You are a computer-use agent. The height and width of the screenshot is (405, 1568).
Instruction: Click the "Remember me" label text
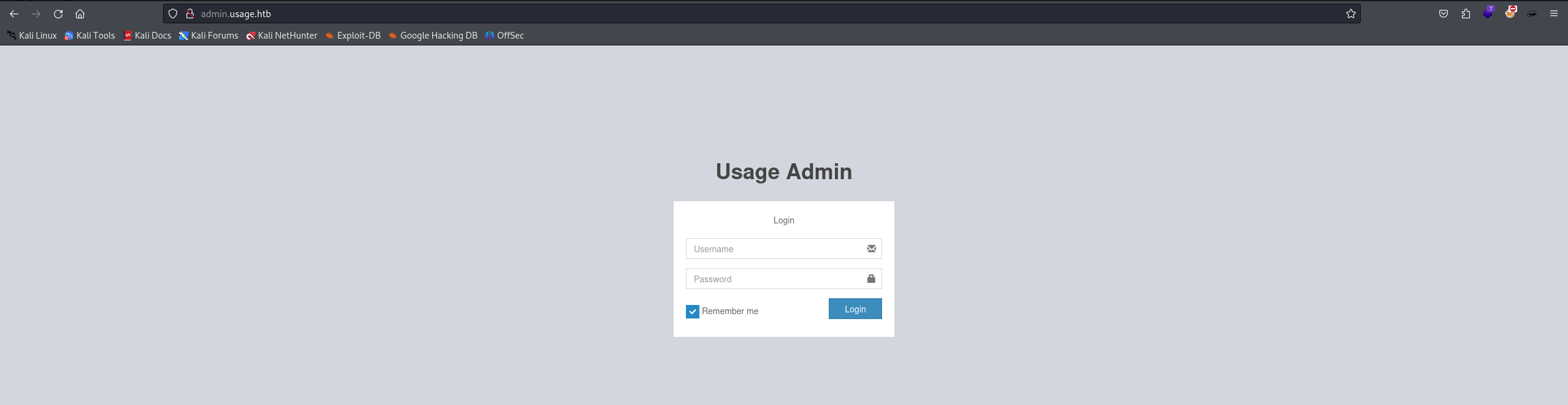pyautogui.click(x=730, y=311)
